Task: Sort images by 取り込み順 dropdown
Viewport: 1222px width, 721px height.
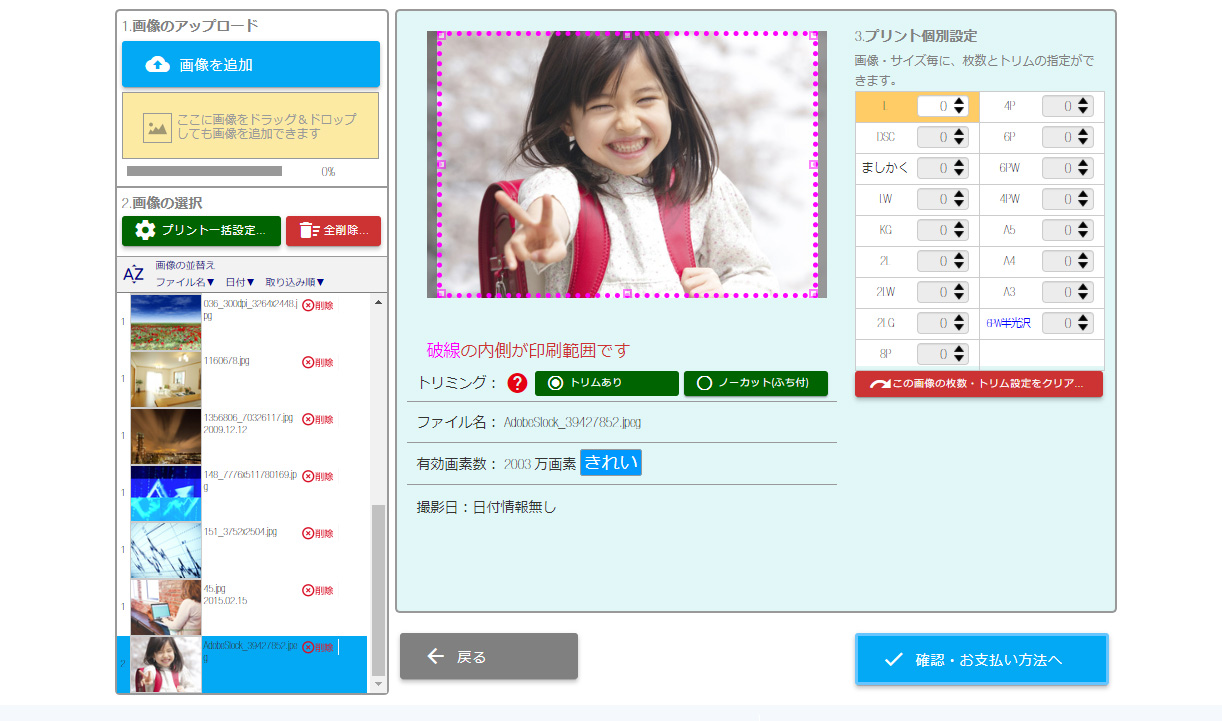Action: [295, 283]
